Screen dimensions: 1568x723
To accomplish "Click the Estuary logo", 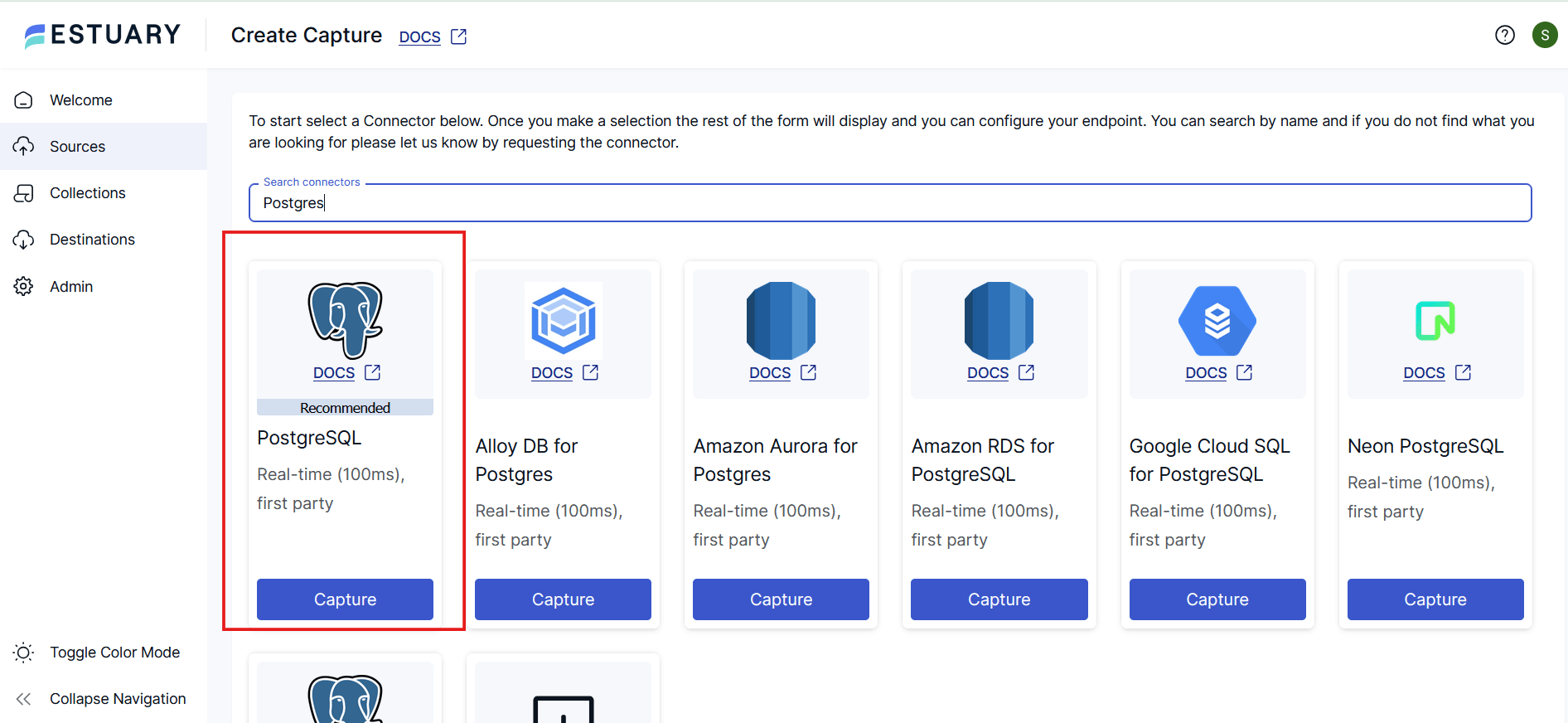I will [102, 35].
